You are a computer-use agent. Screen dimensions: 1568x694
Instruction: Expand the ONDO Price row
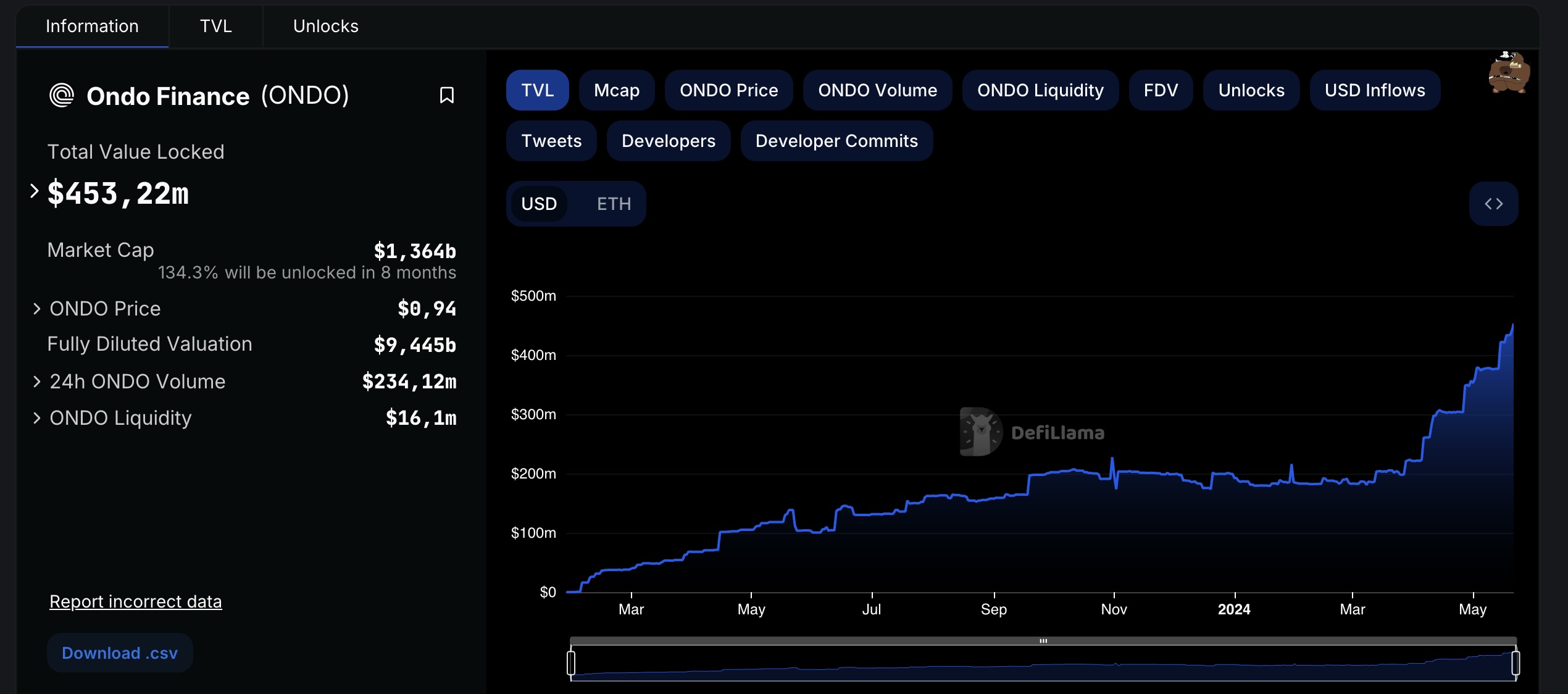coord(36,309)
